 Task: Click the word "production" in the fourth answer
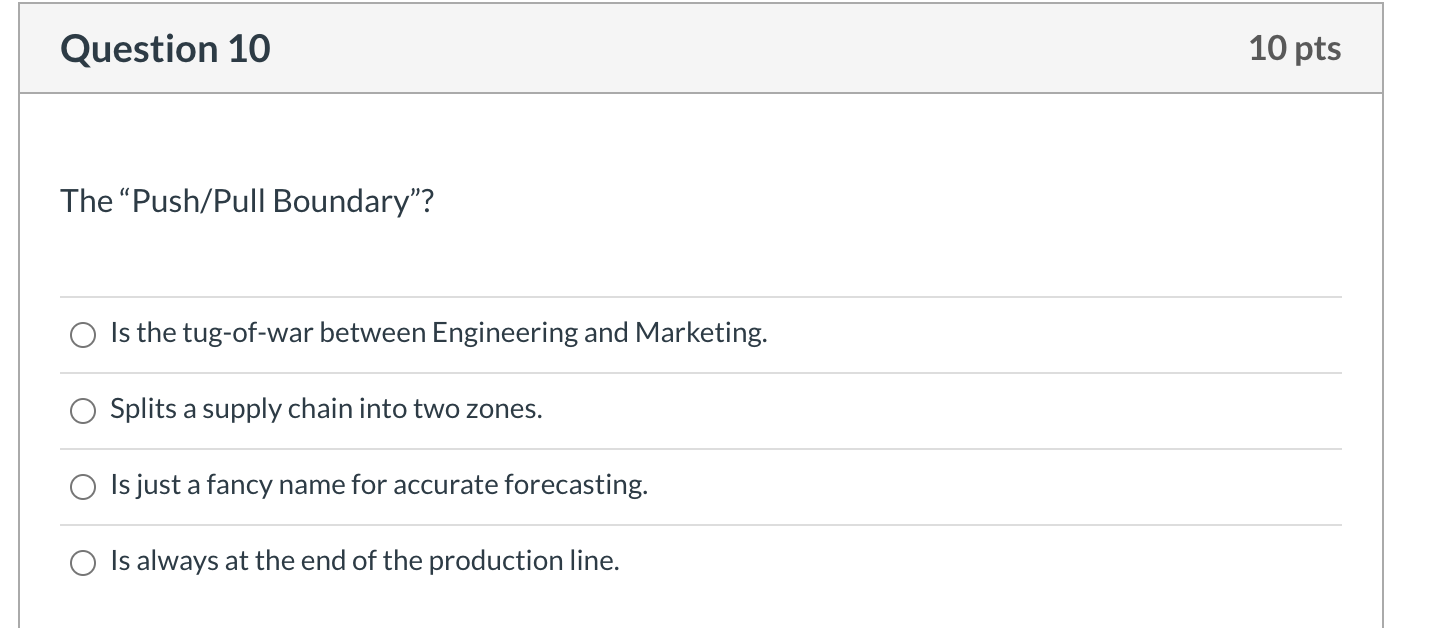497,561
